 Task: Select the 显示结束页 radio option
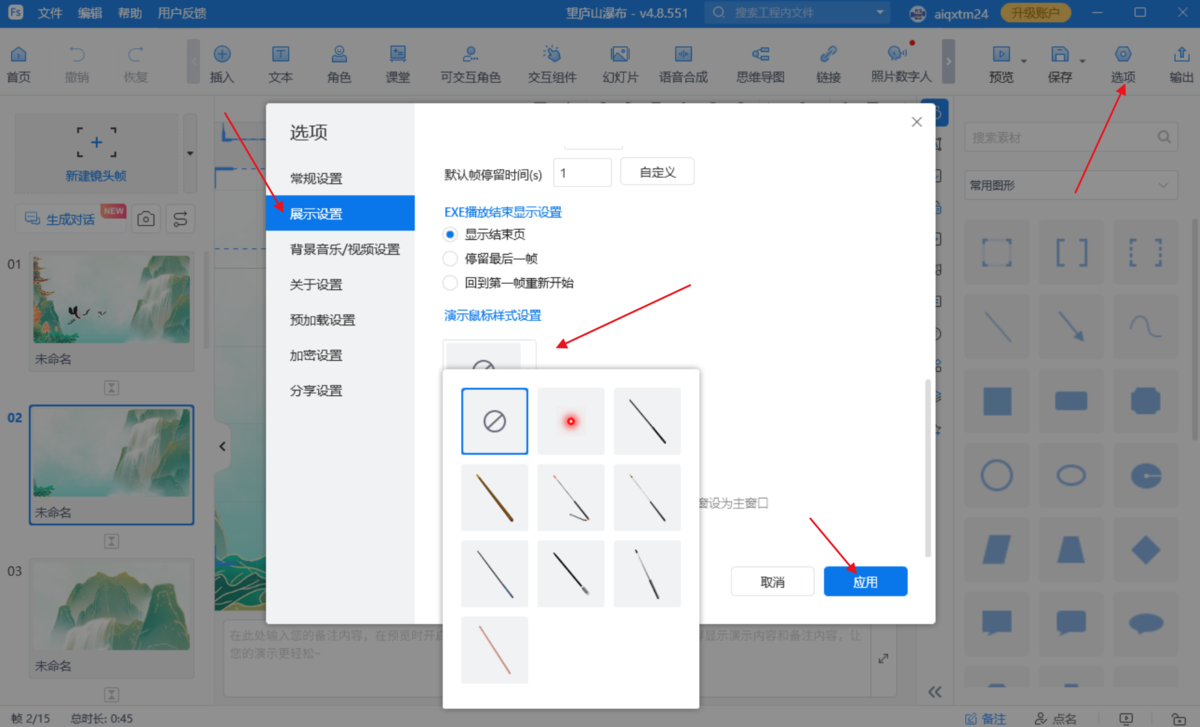451,233
